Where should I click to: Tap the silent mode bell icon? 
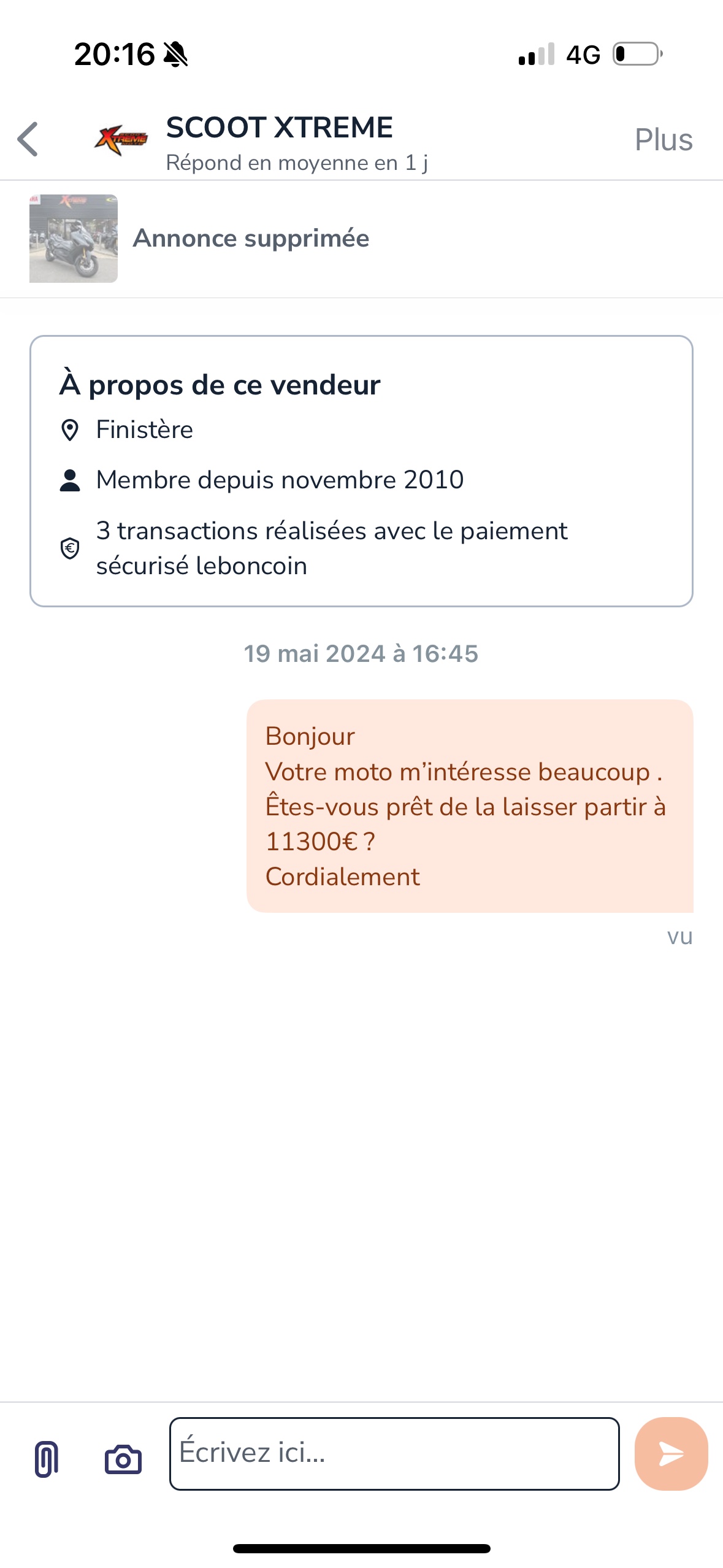(176, 55)
